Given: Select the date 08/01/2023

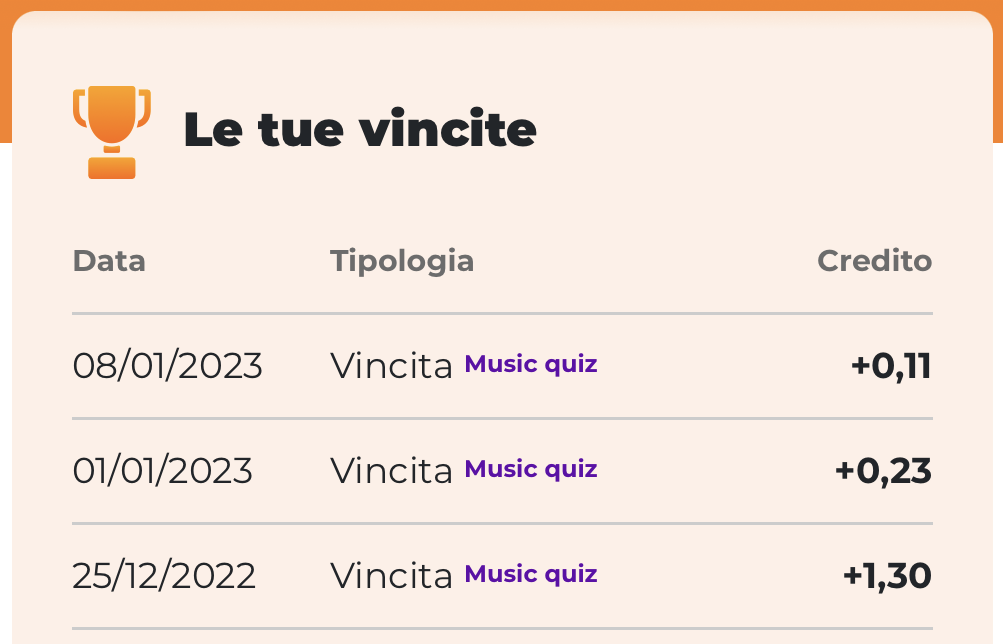Looking at the screenshot, I should click(x=168, y=366).
